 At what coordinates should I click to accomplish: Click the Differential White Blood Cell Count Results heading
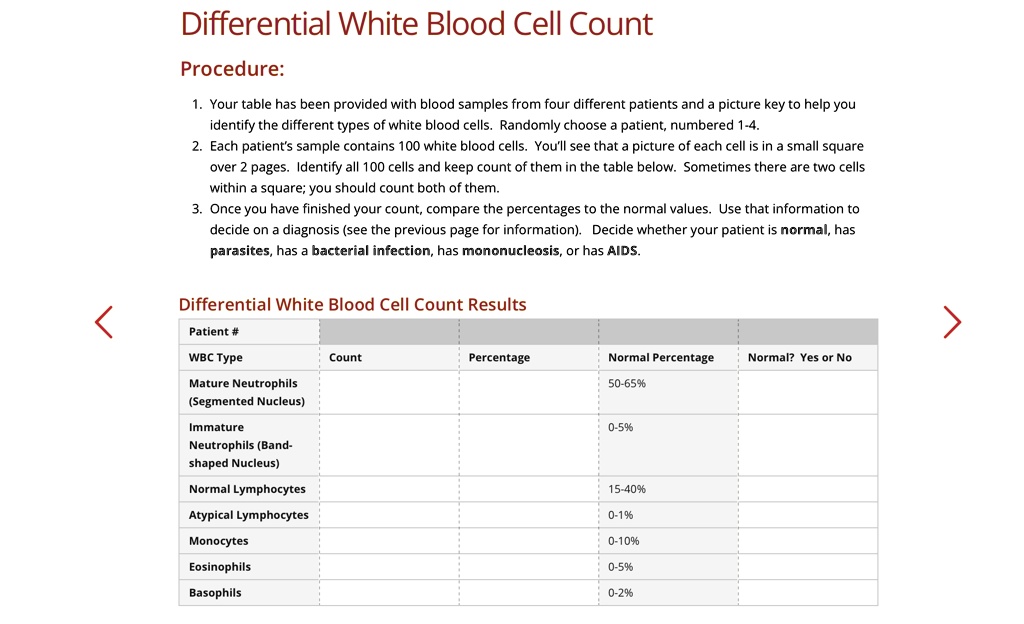(352, 304)
